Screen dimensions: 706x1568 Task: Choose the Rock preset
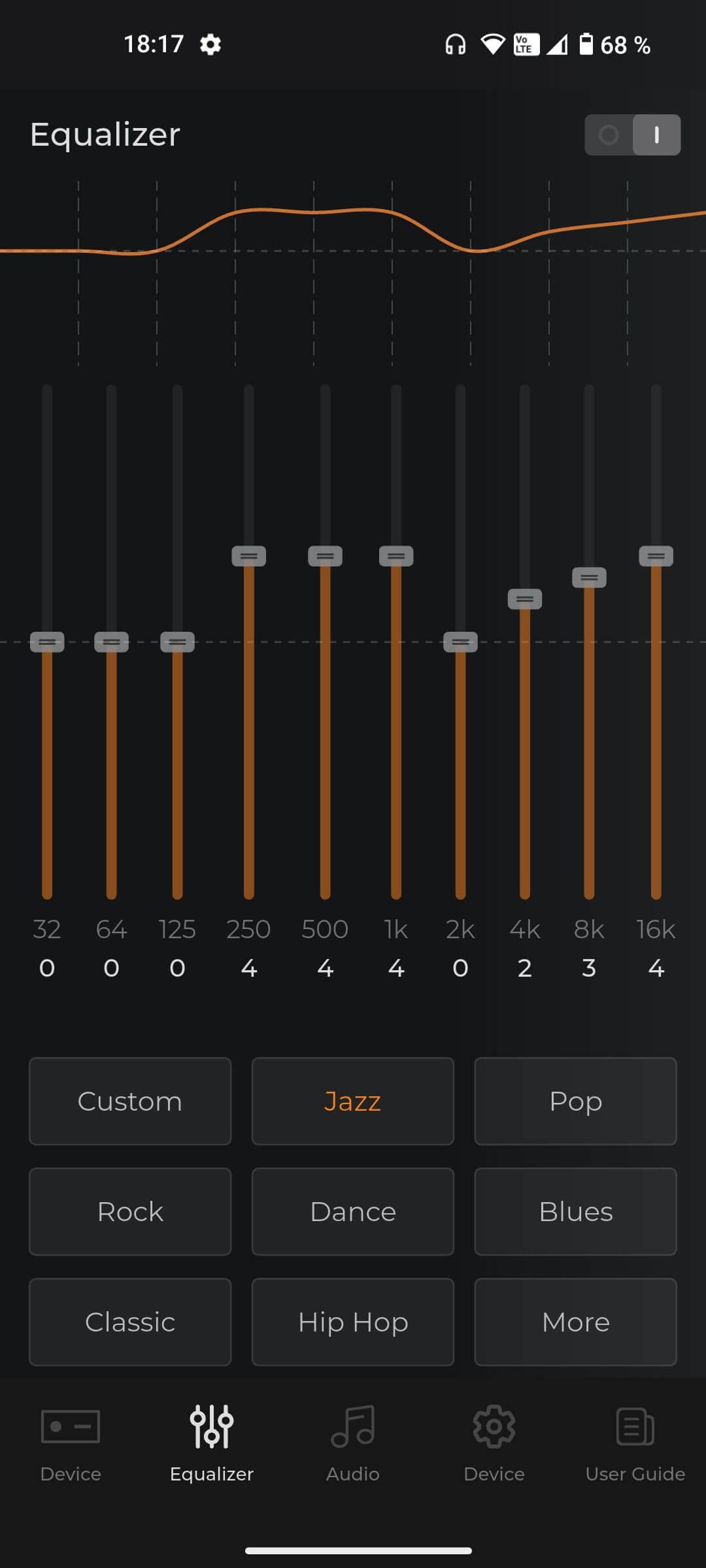tap(130, 1212)
